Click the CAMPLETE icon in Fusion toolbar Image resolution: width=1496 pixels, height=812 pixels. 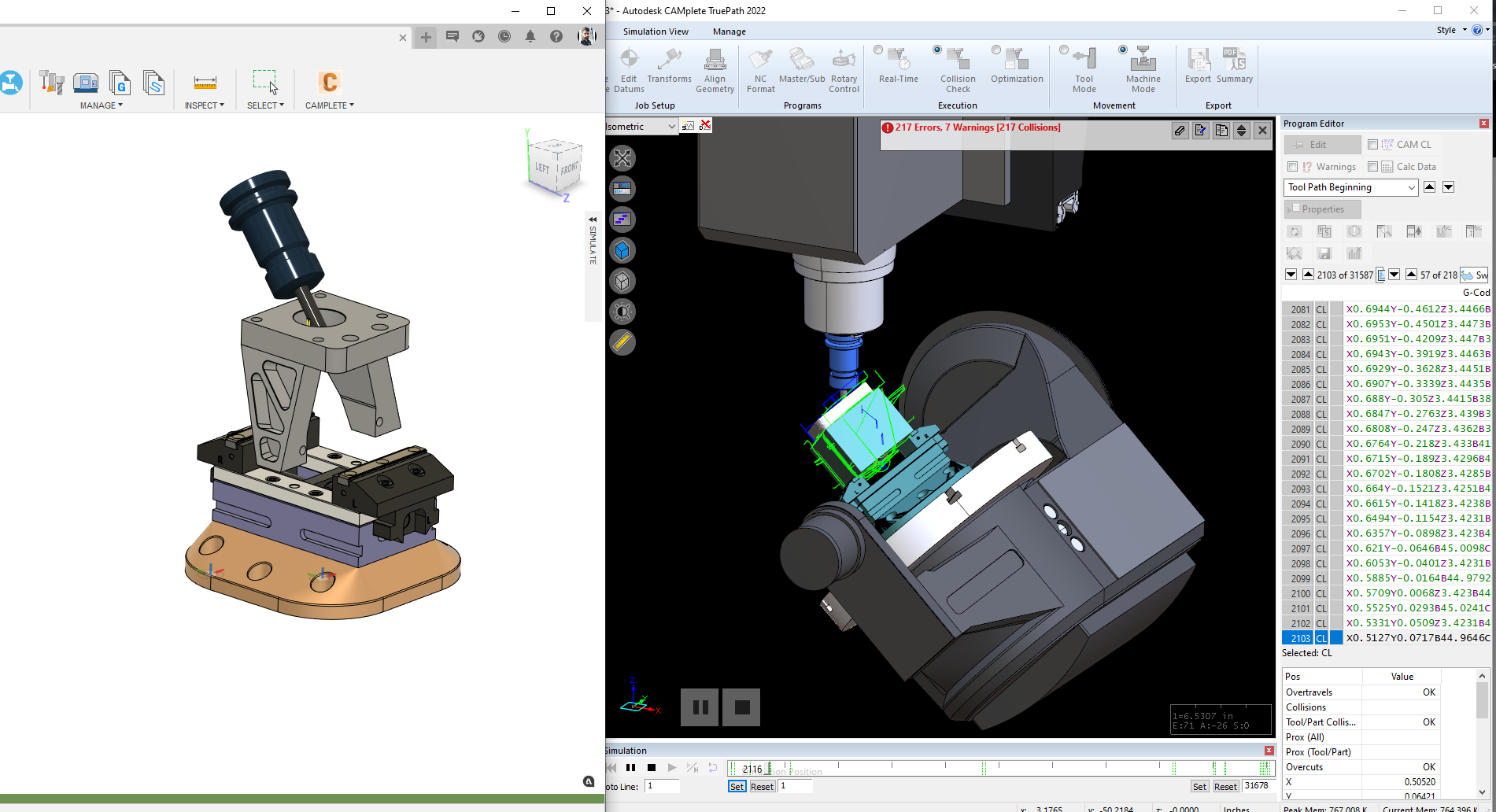click(329, 83)
